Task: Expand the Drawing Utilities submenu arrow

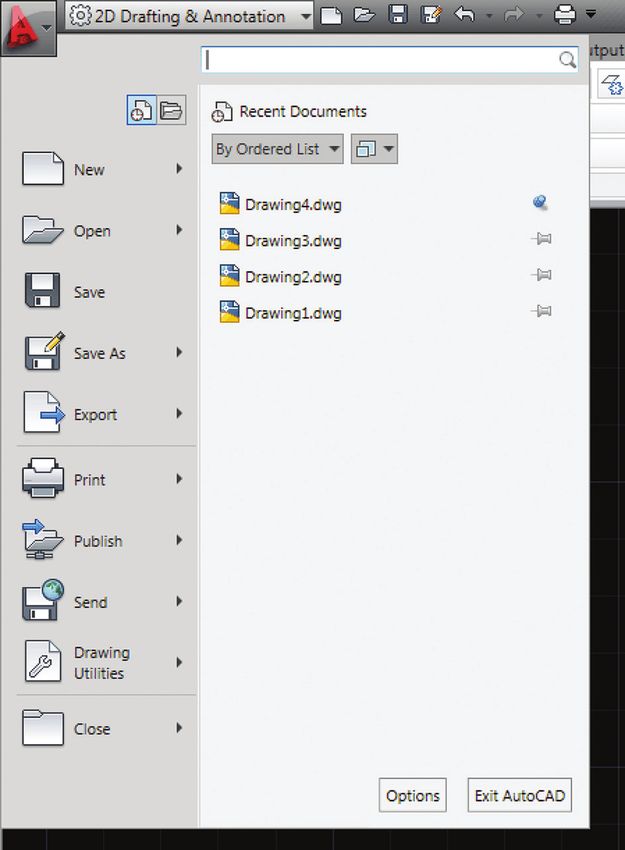Action: pyautogui.click(x=179, y=662)
